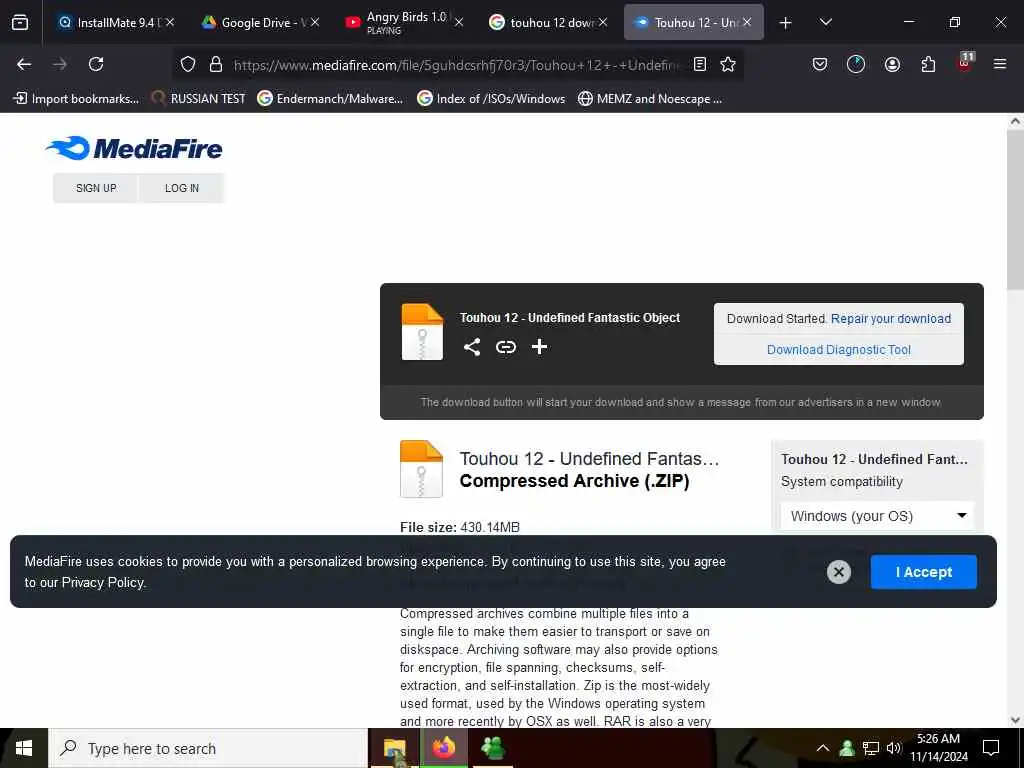Open the notification center icon
Image resolution: width=1024 pixels, height=768 pixels.
point(991,748)
